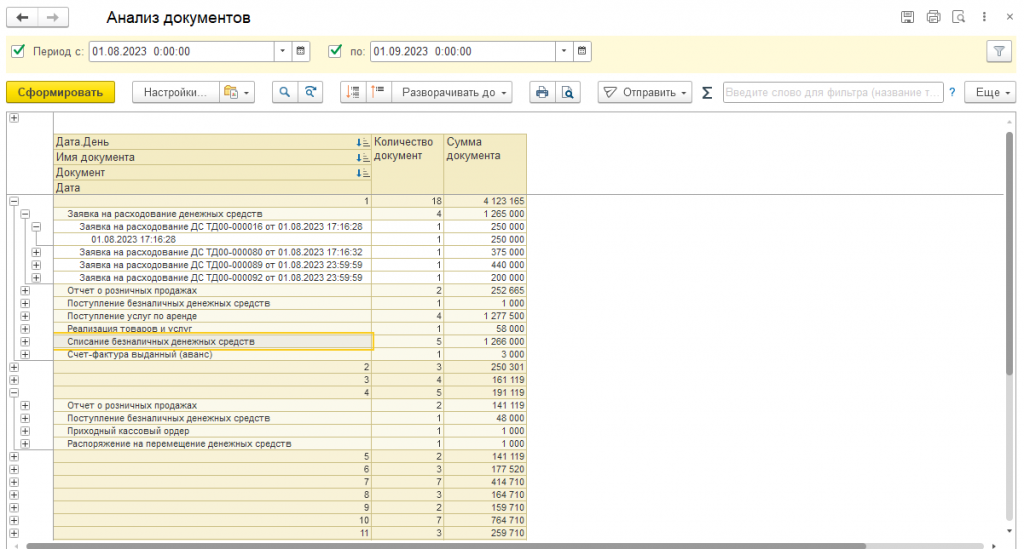Click the save icon in title bar
This screenshot has height=549, width=1024.
pyautogui.click(x=908, y=17)
